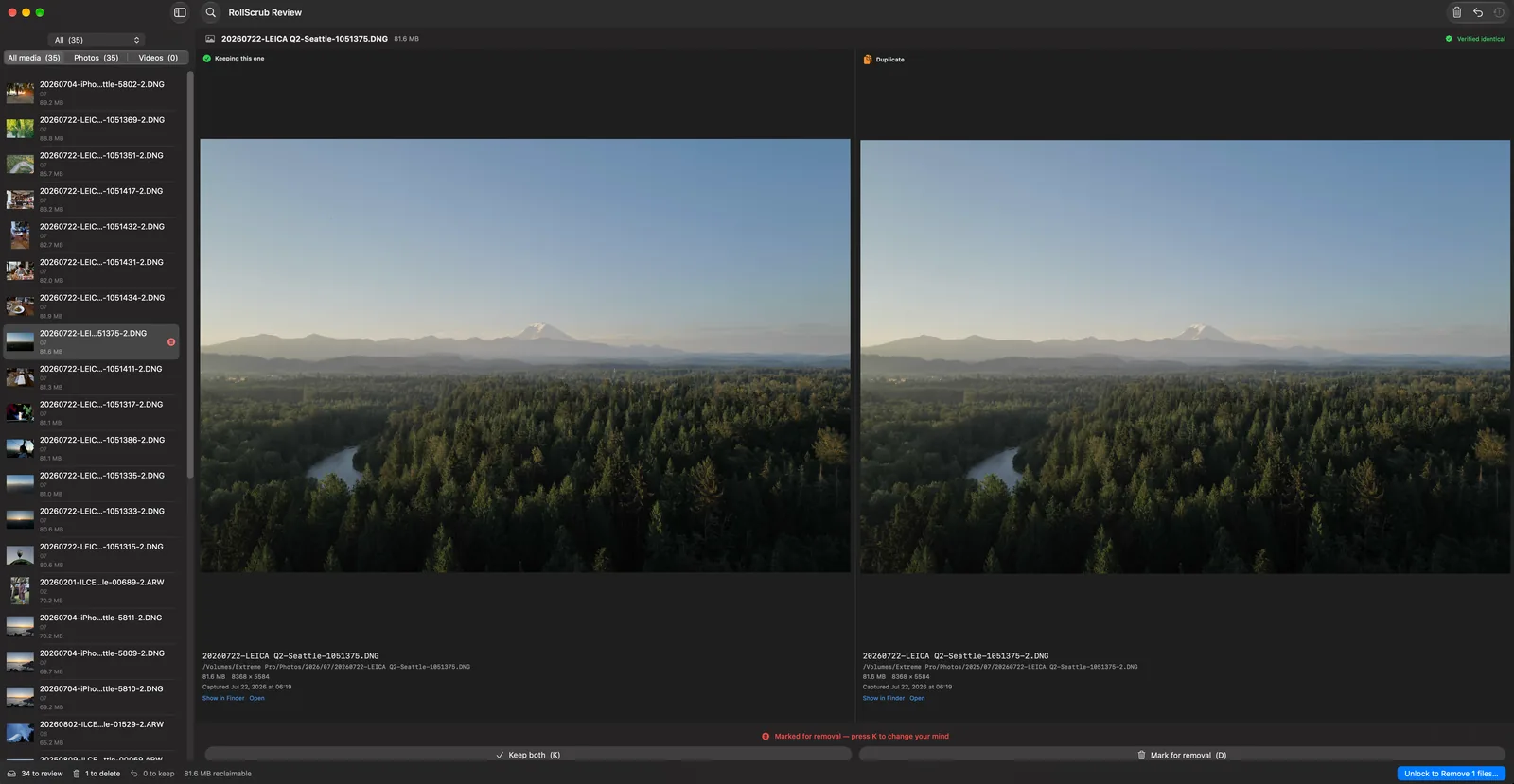Click Unlock to Remove 1 files button
The height and width of the screenshot is (784, 1514).
tap(1451, 774)
